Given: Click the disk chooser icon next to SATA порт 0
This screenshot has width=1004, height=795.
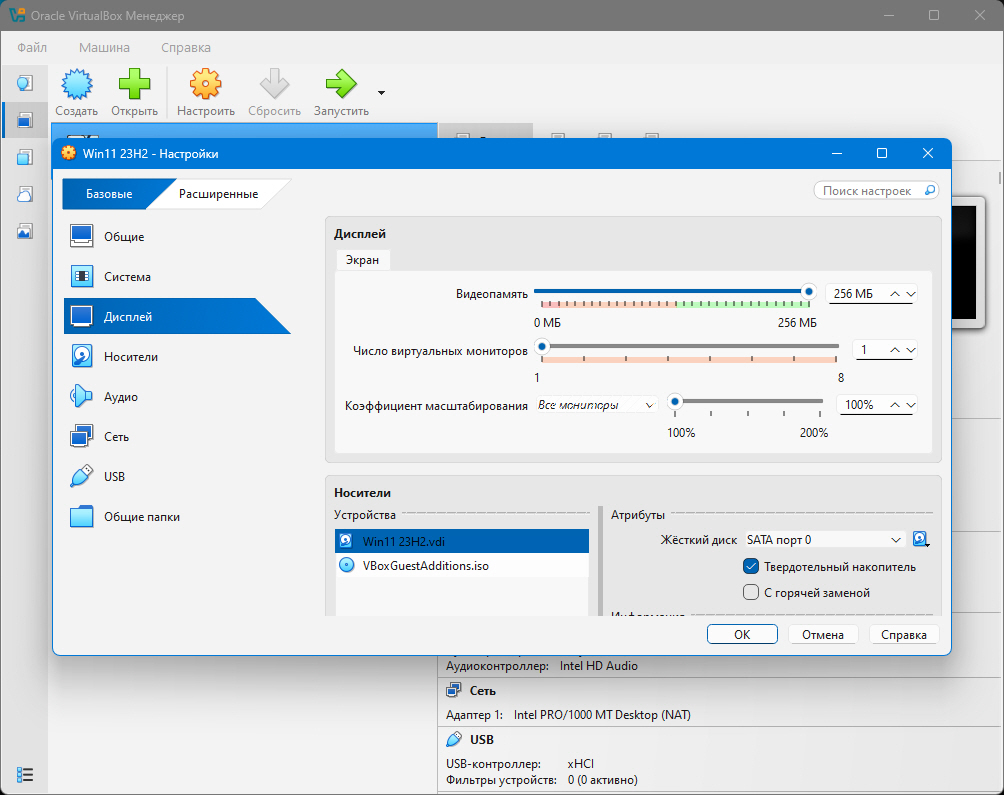Looking at the screenshot, I should 921,540.
